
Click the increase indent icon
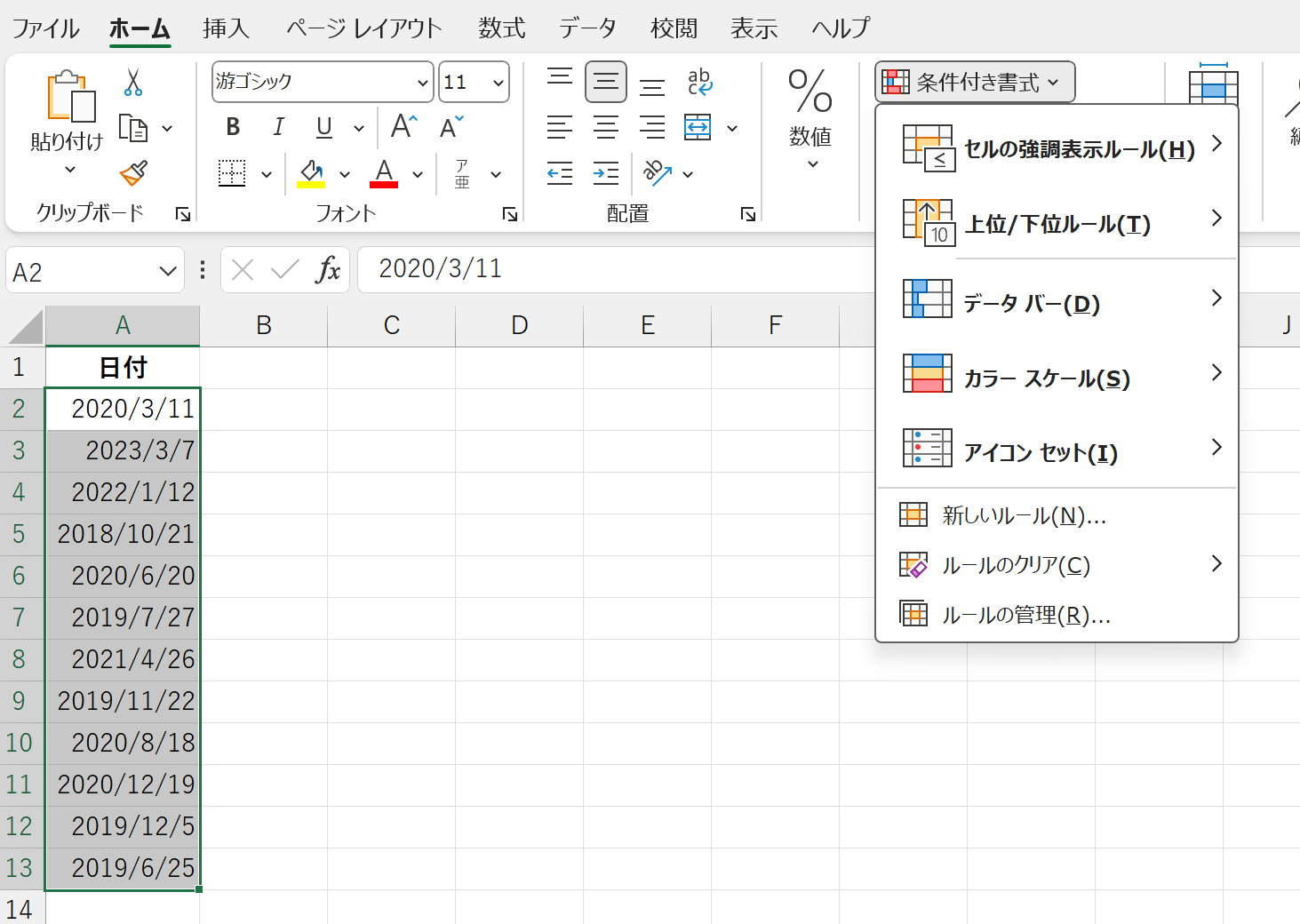click(x=606, y=173)
